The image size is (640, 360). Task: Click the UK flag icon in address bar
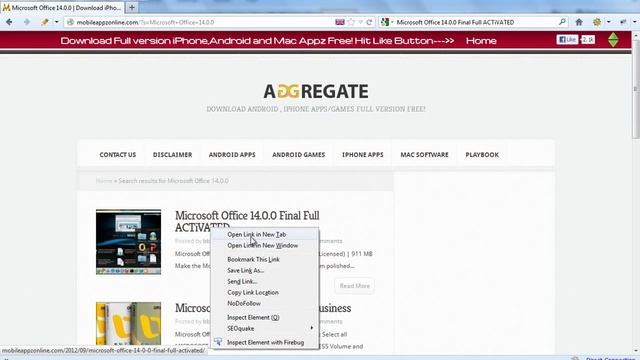pyautogui.click(x=340, y=22)
